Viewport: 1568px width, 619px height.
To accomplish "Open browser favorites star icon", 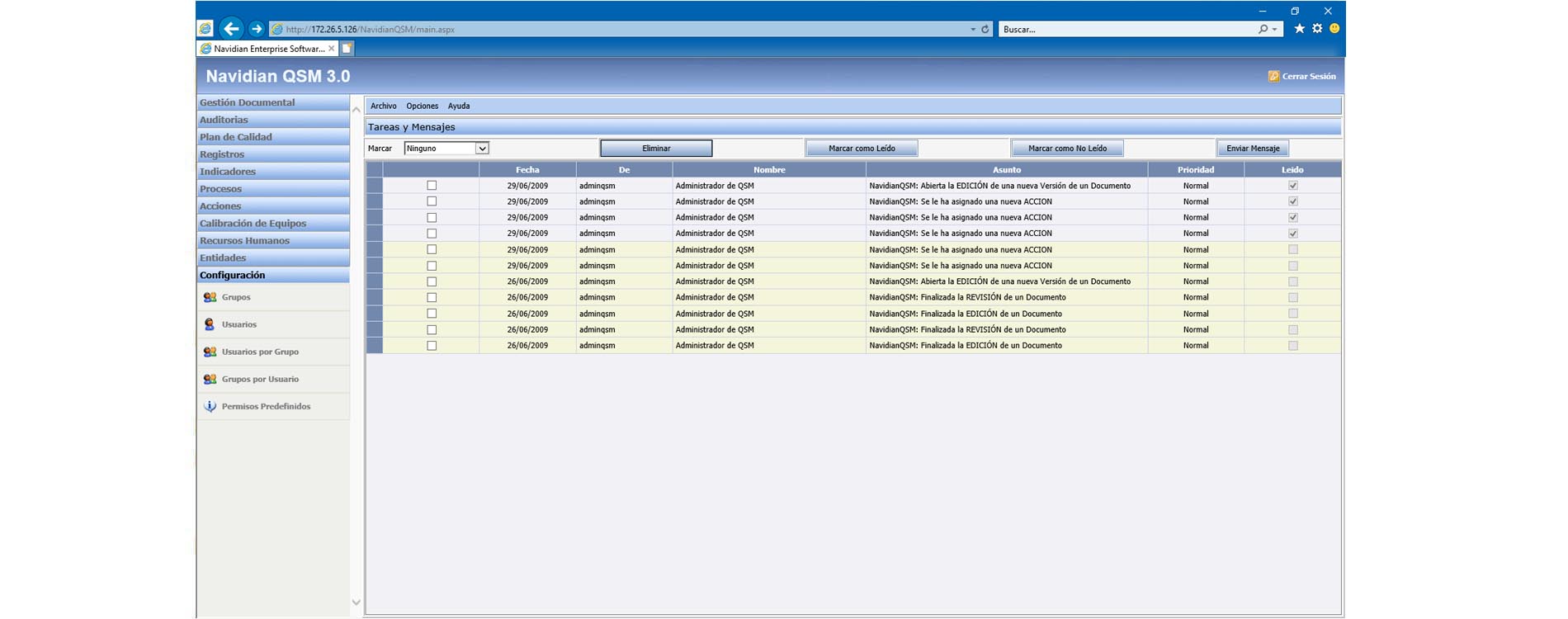I will pyautogui.click(x=1299, y=29).
